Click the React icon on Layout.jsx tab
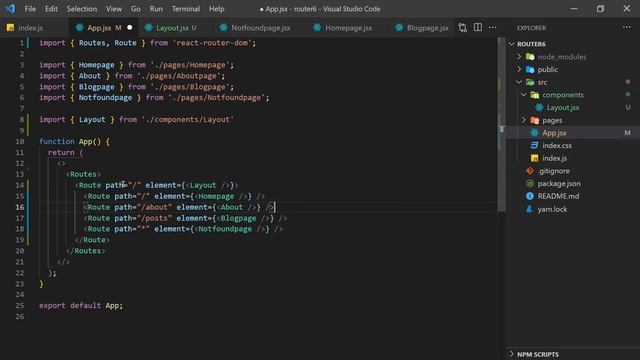Image resolution: width=640 pixels, height=360 pixels. 149,28
